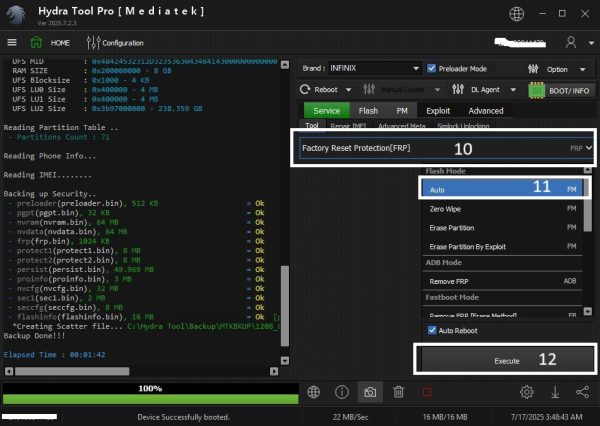This screenshot has height=426, width=600.
Task: Click the Reboot circular arrow icon
Action: 305,90
